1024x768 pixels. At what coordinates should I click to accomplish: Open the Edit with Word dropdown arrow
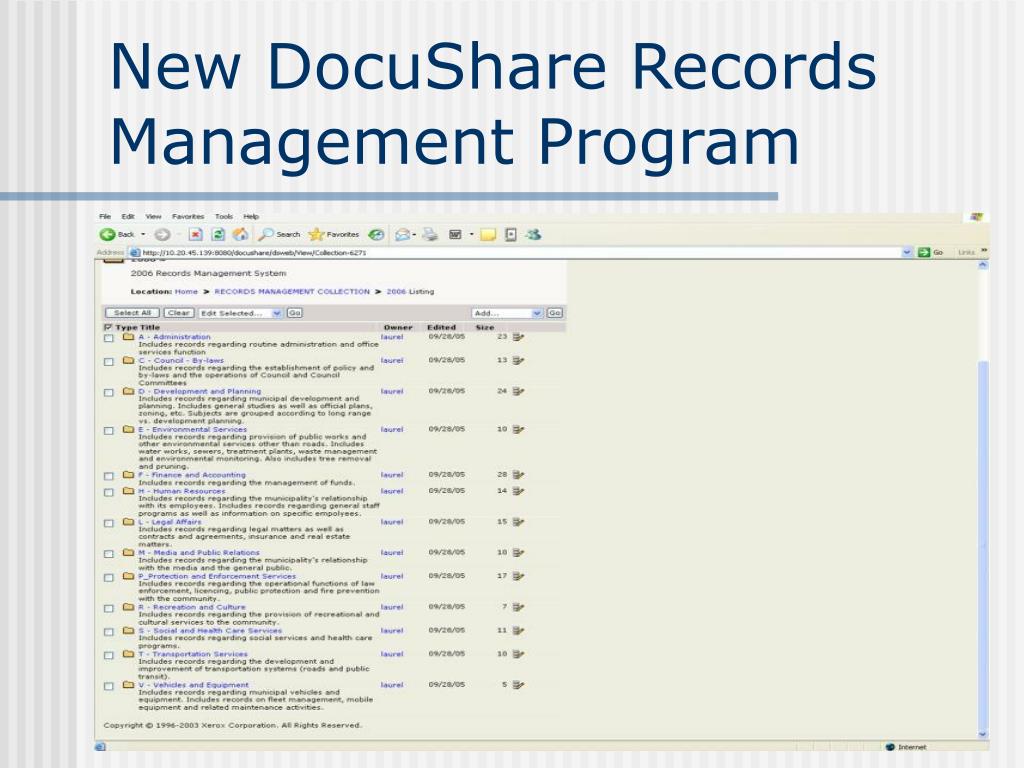tap(471, 234)
